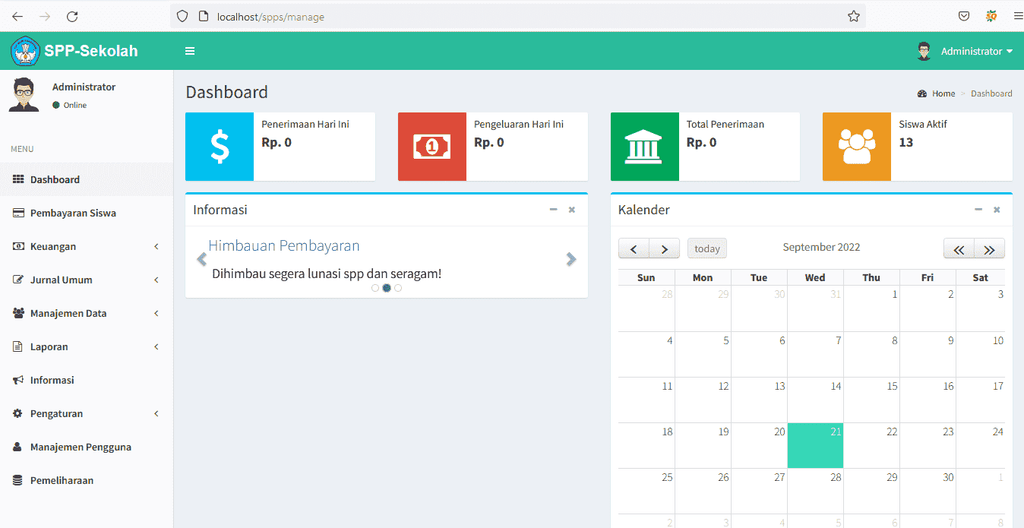Click the calendar today button
Viewport: 1024px width, 528px height.
(x=707, y=248)
